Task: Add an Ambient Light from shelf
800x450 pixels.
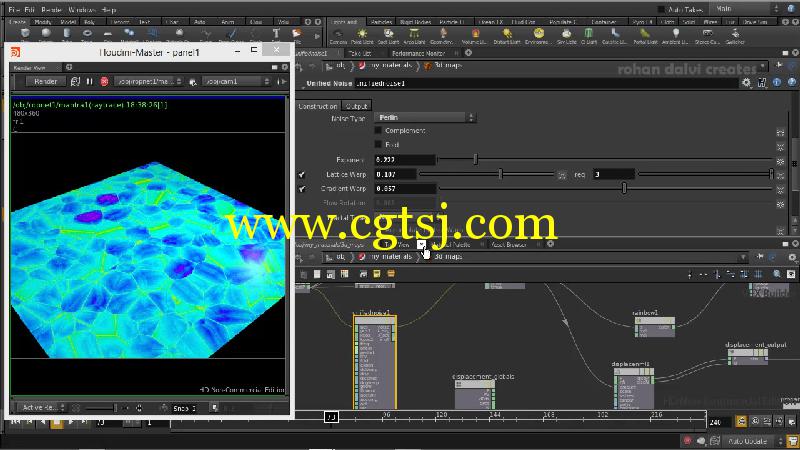Action: (675, 36)
